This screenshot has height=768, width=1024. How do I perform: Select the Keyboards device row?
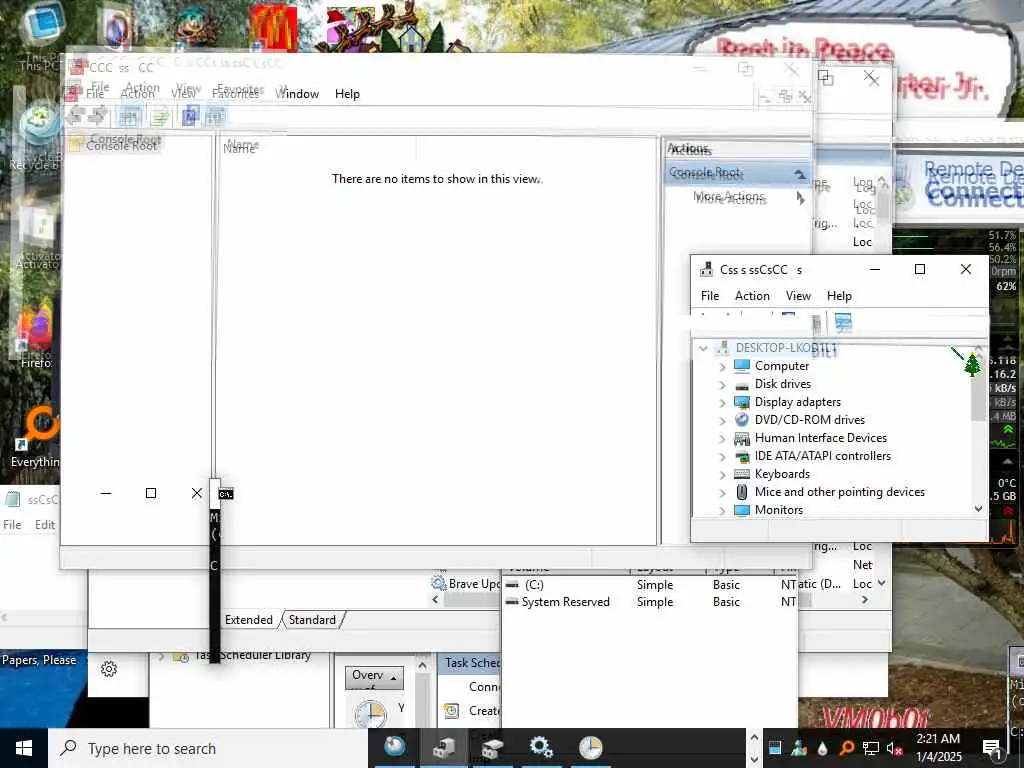pyautogui.click(x=782, y=474)
